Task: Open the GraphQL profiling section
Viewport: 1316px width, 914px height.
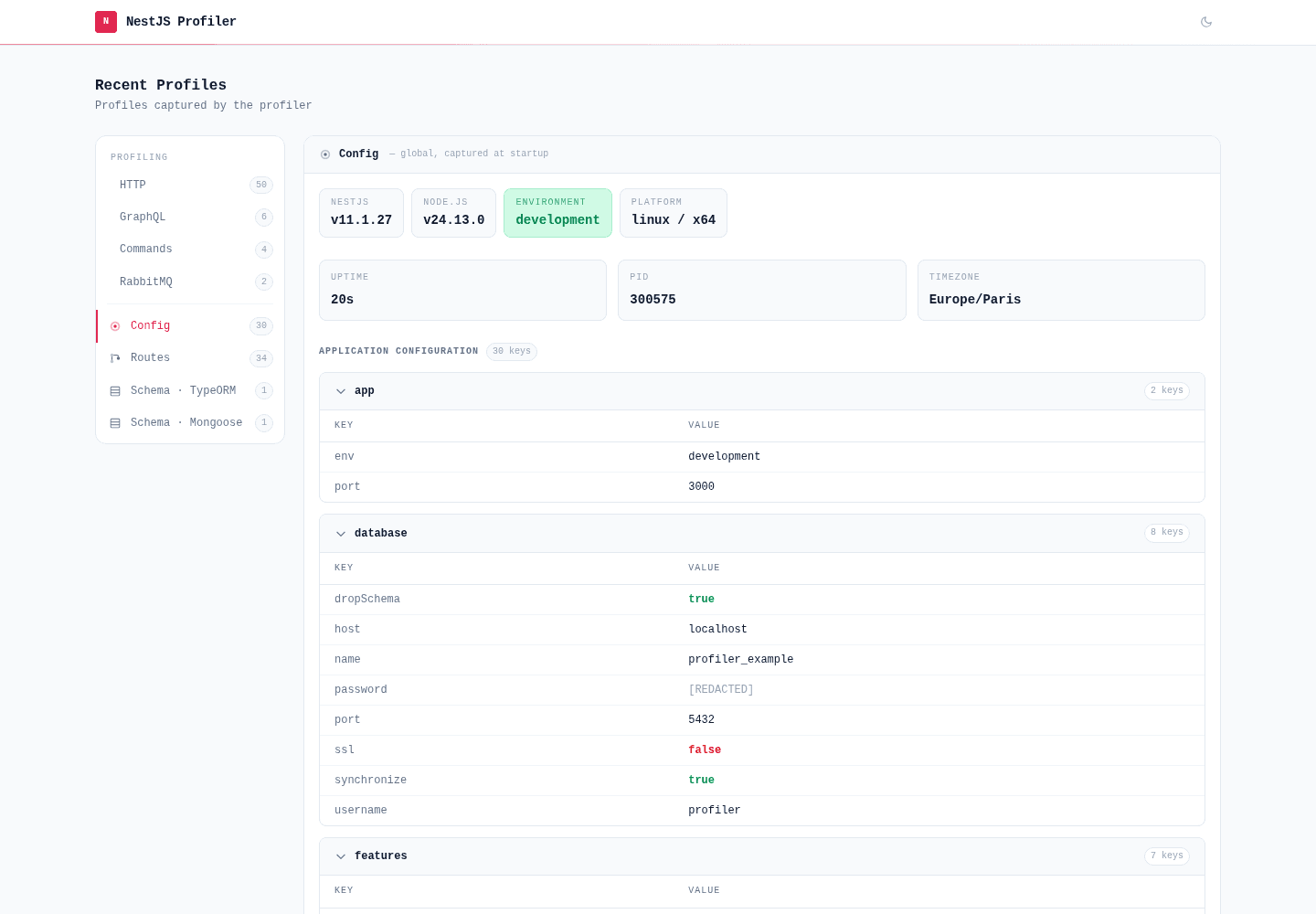Action: [x=190, y=218]
